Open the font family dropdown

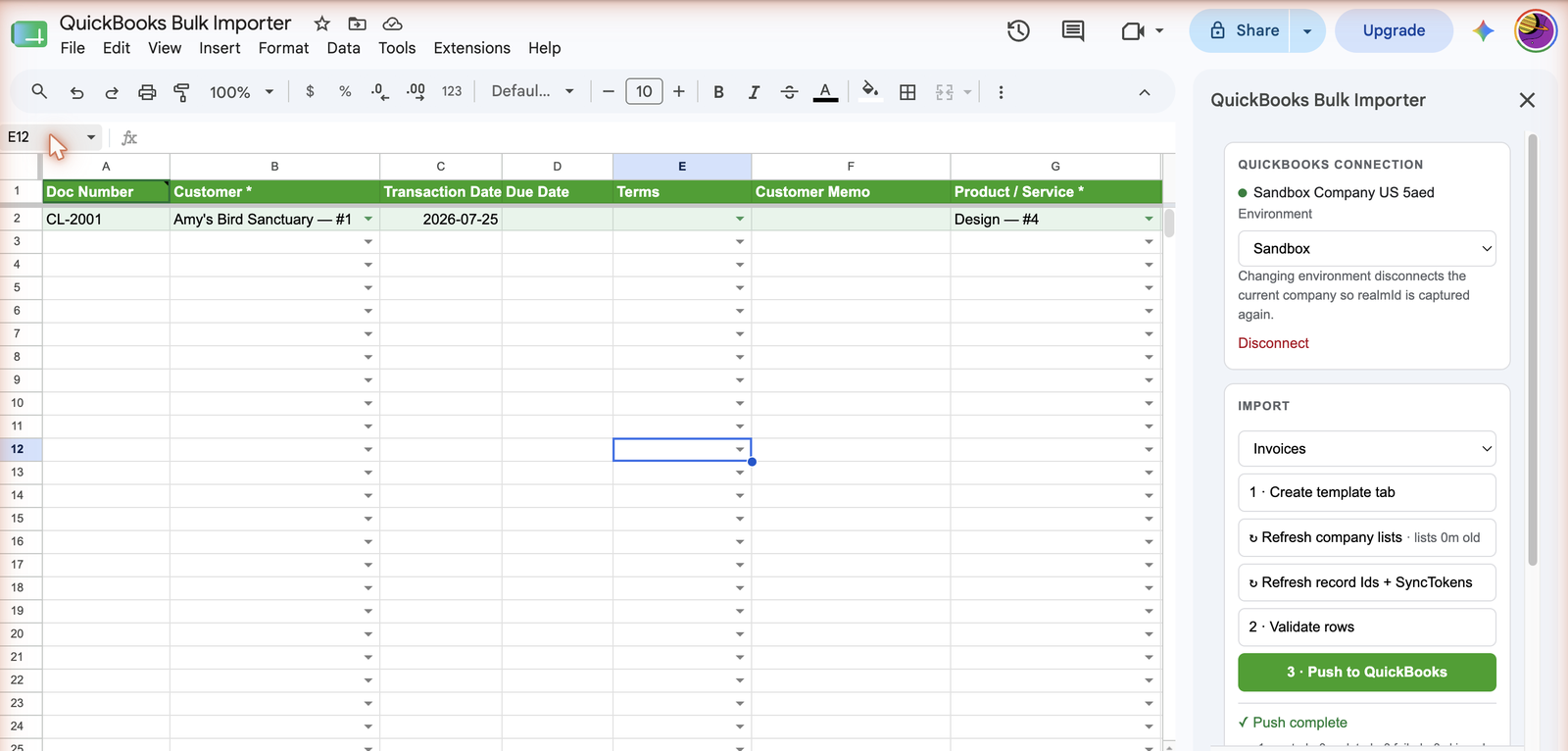click(532, 91)
